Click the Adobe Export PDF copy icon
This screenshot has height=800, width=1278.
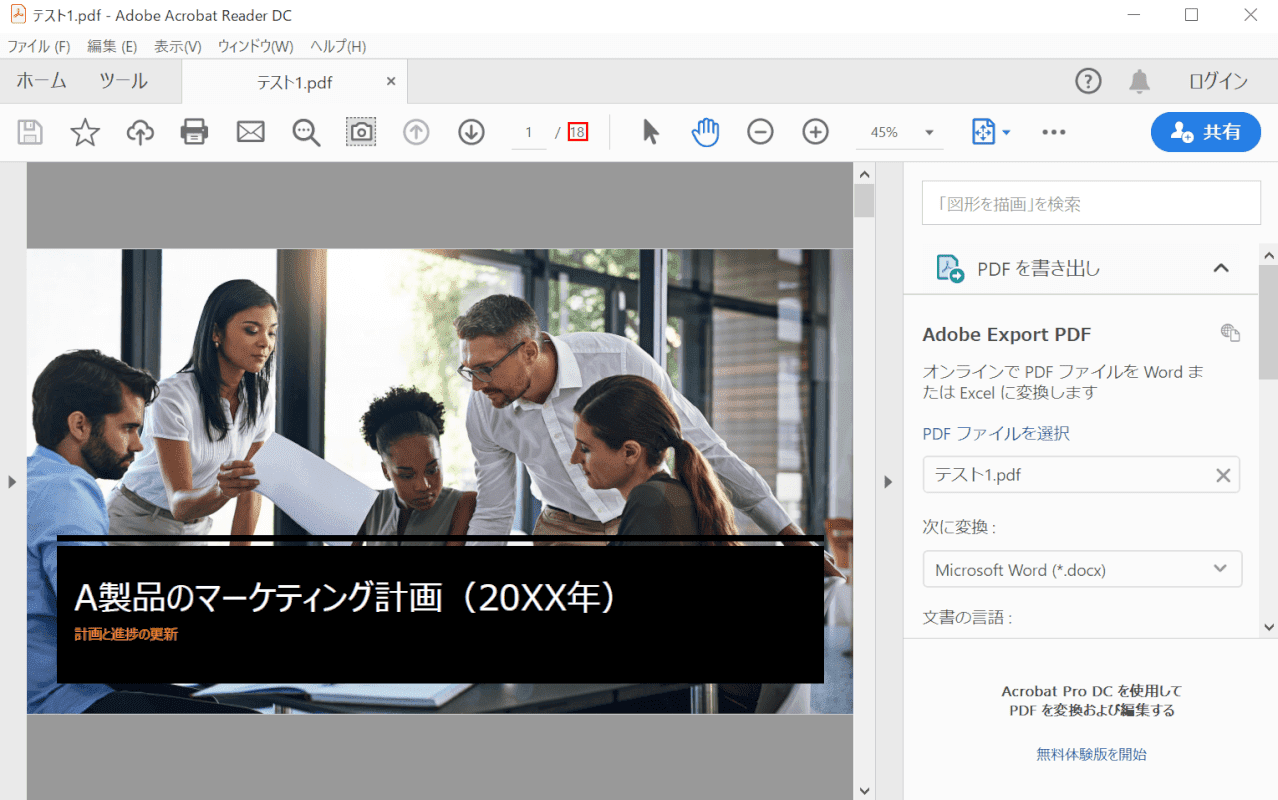click(1231, 333)
